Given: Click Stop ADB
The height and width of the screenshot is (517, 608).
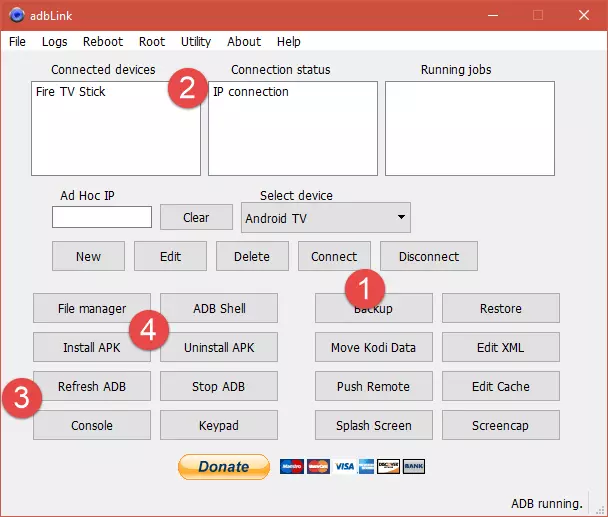Looking at the screenshot, I should pyautogui.click(x=219, y=386).
